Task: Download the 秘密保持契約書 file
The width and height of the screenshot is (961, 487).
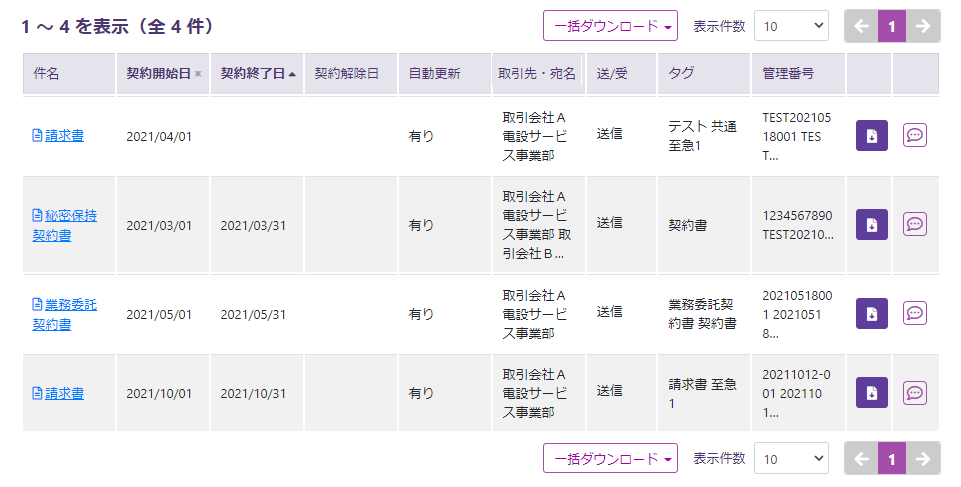Action: (x=872, y=224)
